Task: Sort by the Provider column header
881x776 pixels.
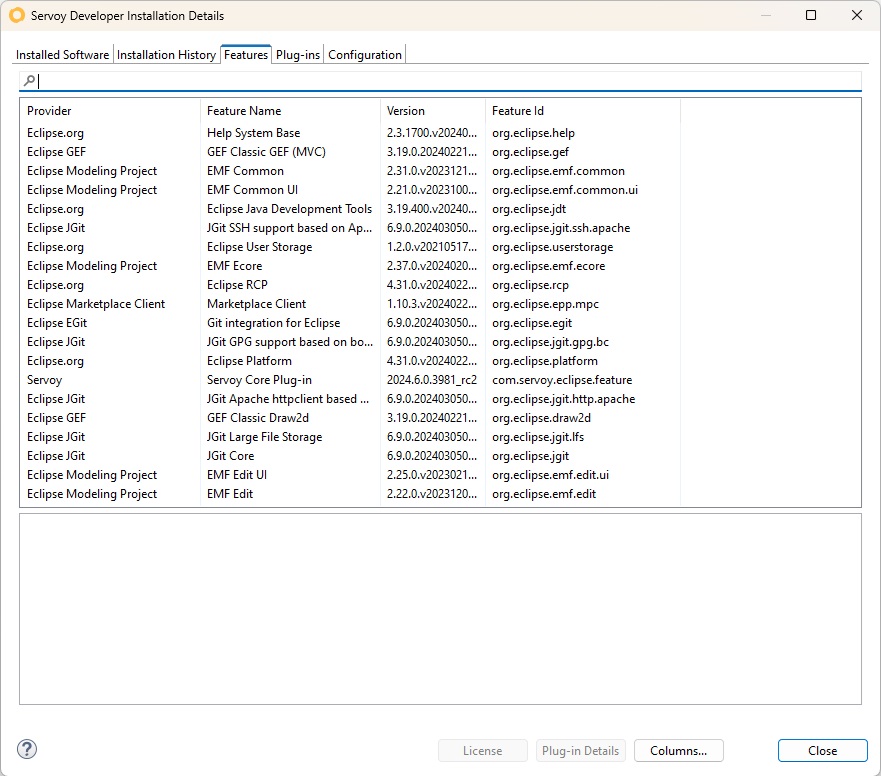Action: (x=110, y=111)
